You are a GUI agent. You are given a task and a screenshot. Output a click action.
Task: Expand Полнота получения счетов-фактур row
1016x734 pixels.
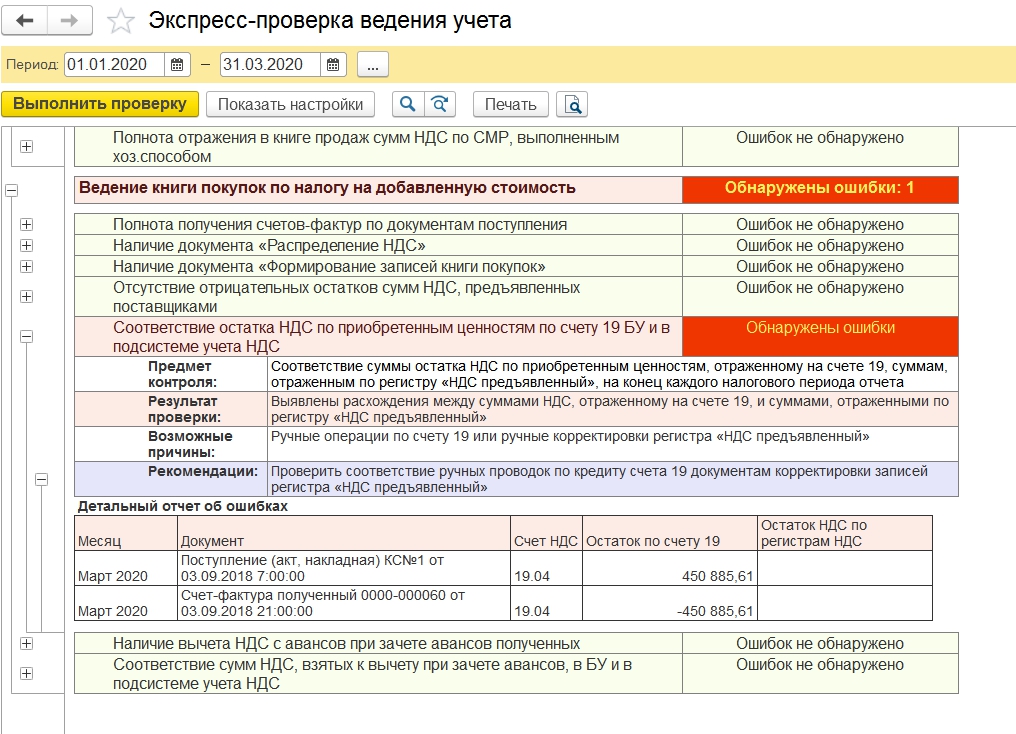click(27, 224)
